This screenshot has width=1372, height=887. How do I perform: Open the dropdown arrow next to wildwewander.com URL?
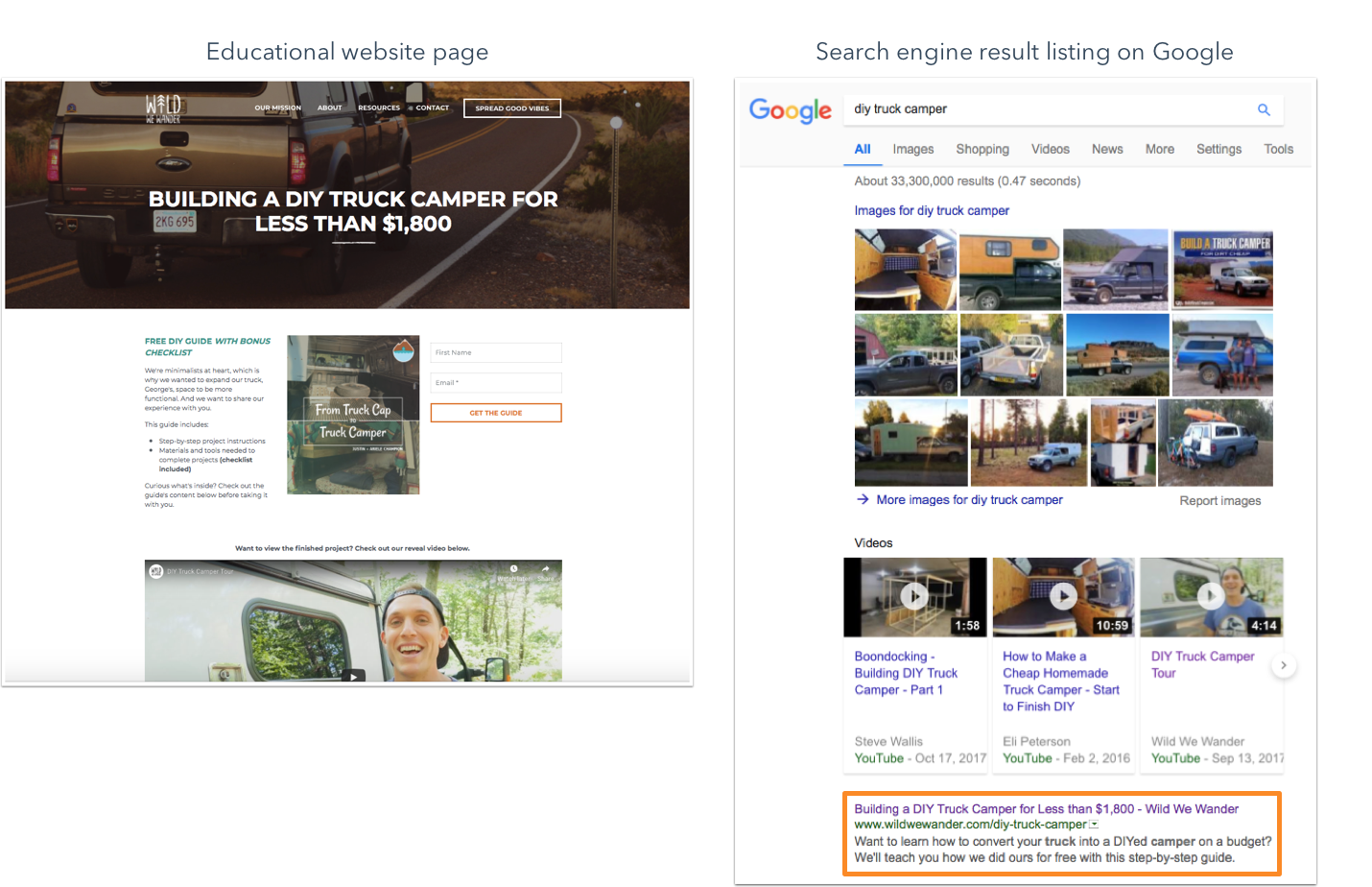1094,824
